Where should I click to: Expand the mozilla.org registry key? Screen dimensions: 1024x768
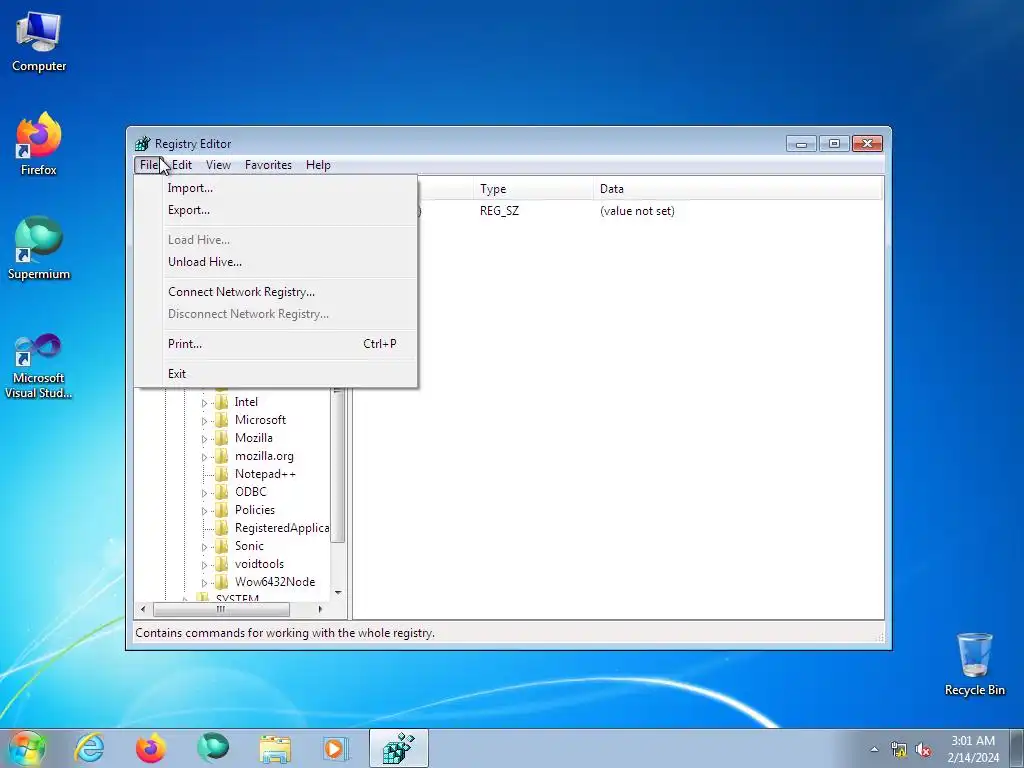pyautogui.click(x=204, y=457)
